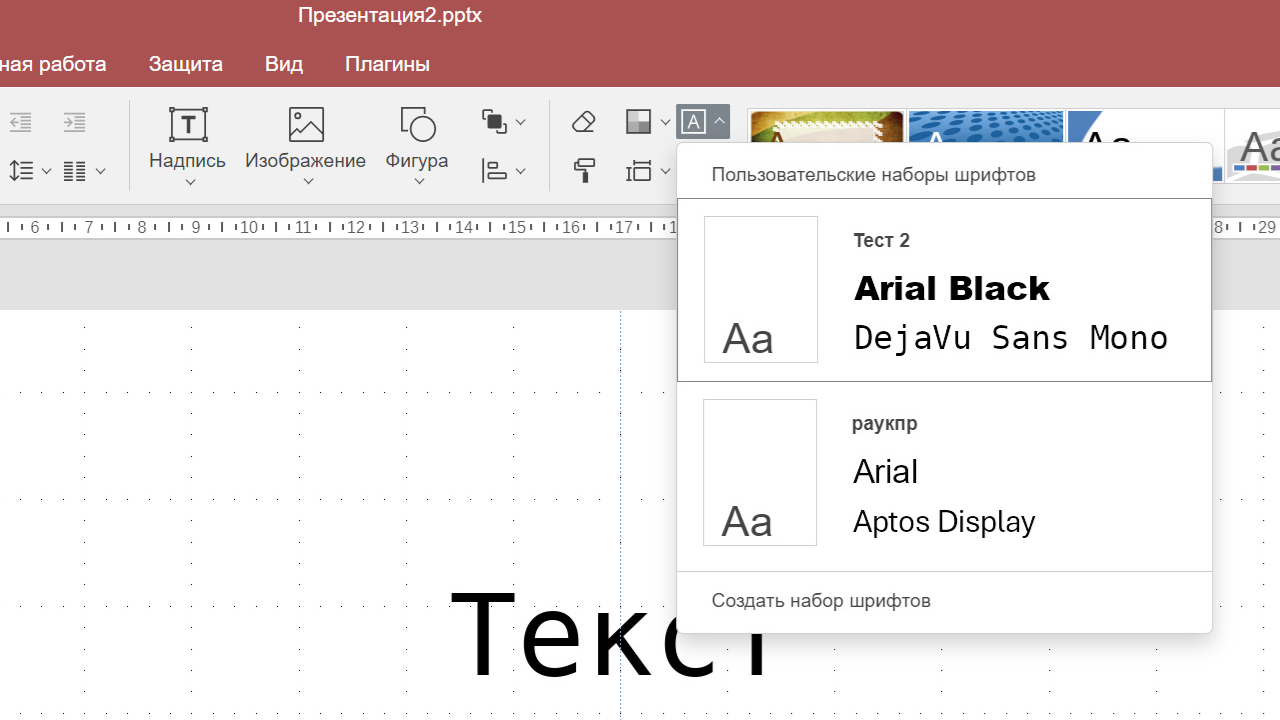Open the Плагины tab

click(387, 64)
